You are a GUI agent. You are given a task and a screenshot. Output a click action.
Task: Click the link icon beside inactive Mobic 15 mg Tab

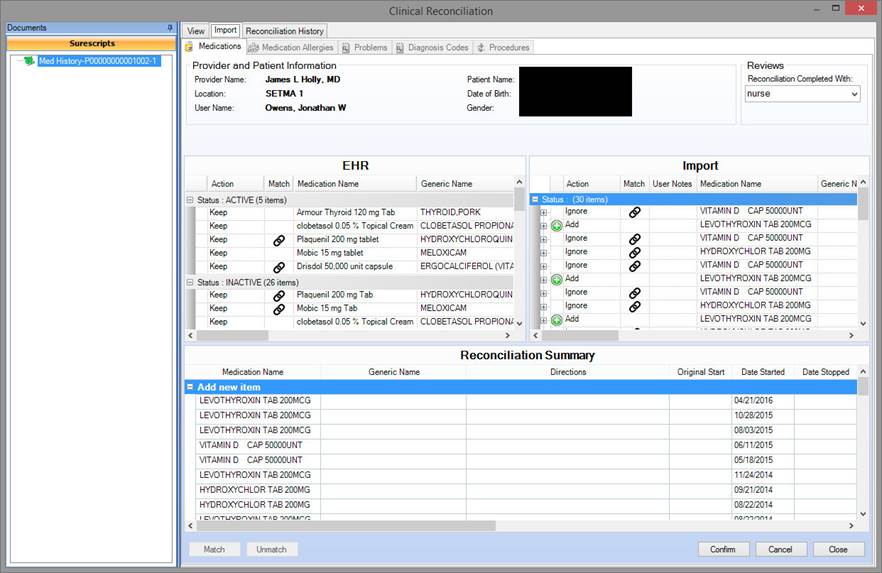coord(279,309)
